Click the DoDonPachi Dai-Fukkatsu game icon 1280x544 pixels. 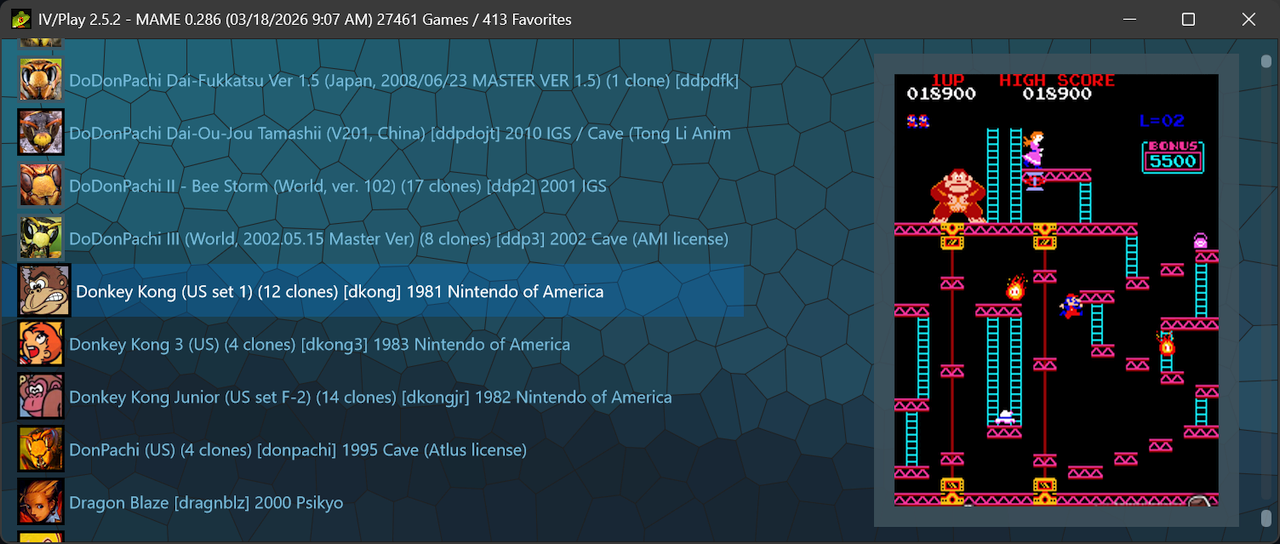[41, 80]
